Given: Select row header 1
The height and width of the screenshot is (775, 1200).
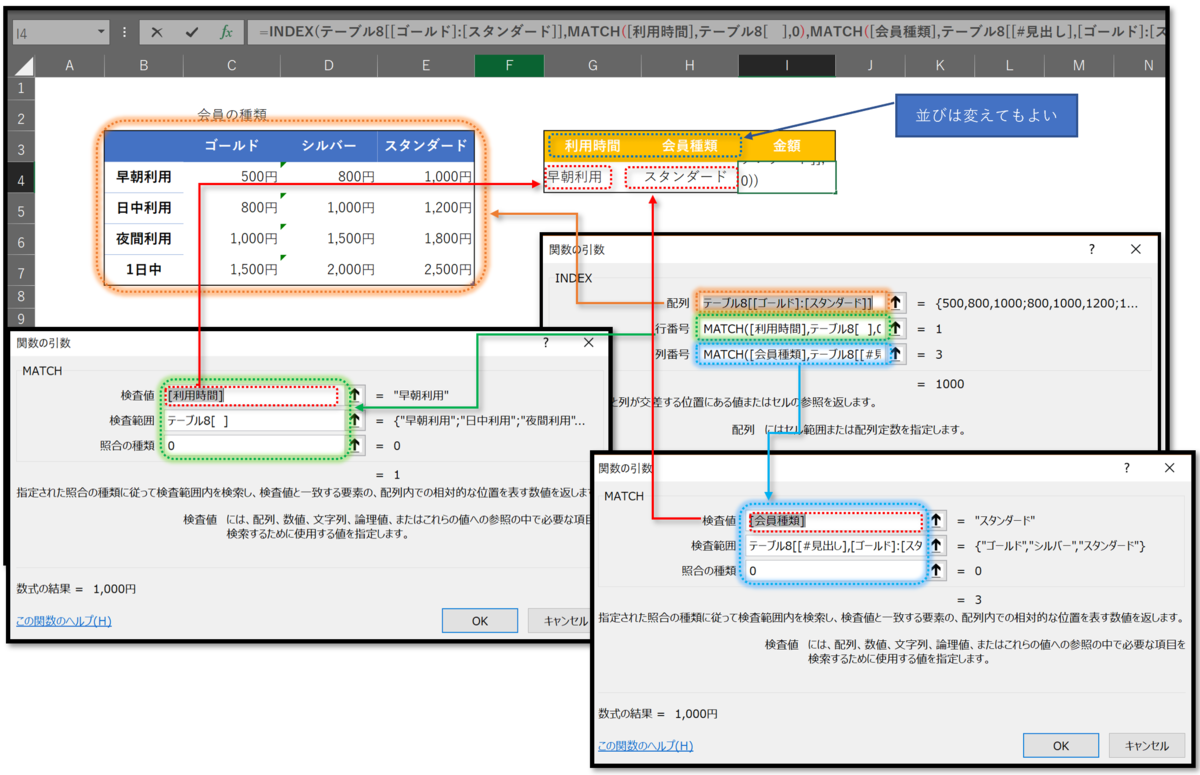Looking at the screenshot, I should point(20,88).
